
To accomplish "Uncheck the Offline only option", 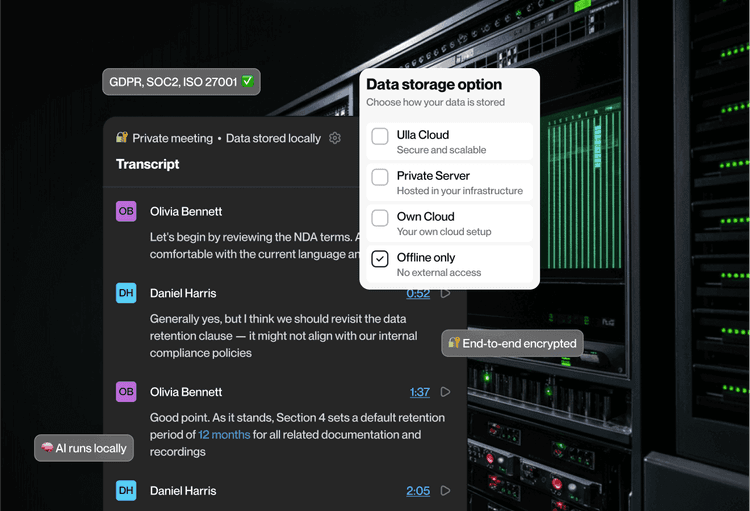I will (x=380, y=259).
